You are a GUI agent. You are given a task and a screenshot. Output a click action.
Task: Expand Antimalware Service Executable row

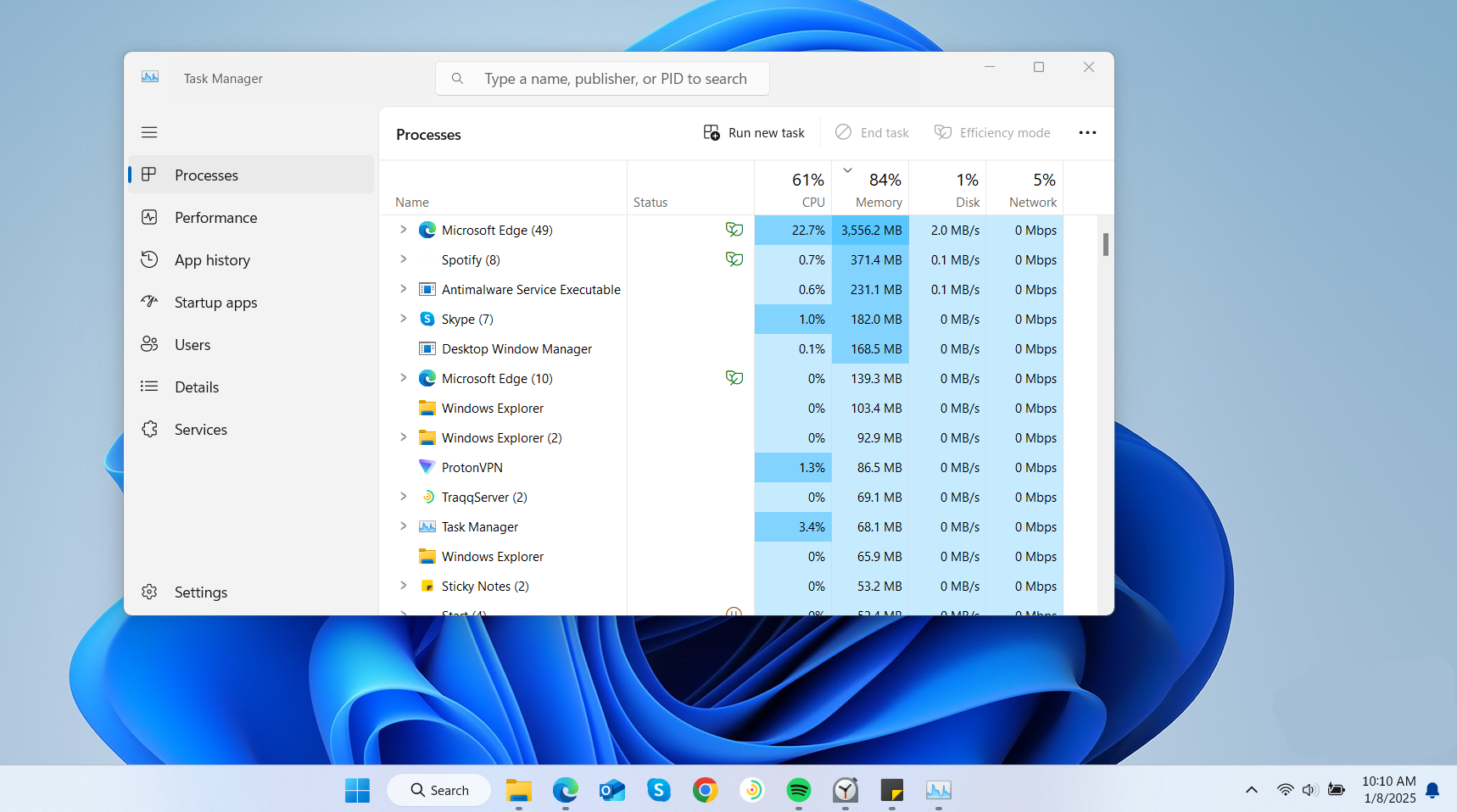[404, 289]
